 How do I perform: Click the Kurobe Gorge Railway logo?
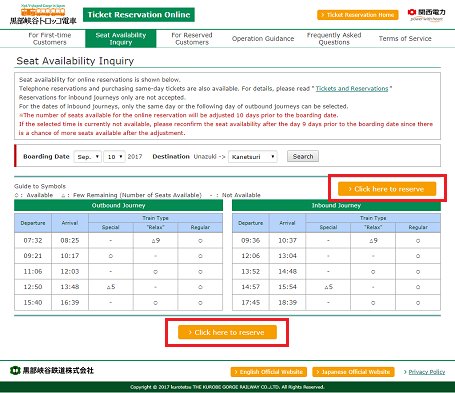click(x=43, y=14)
